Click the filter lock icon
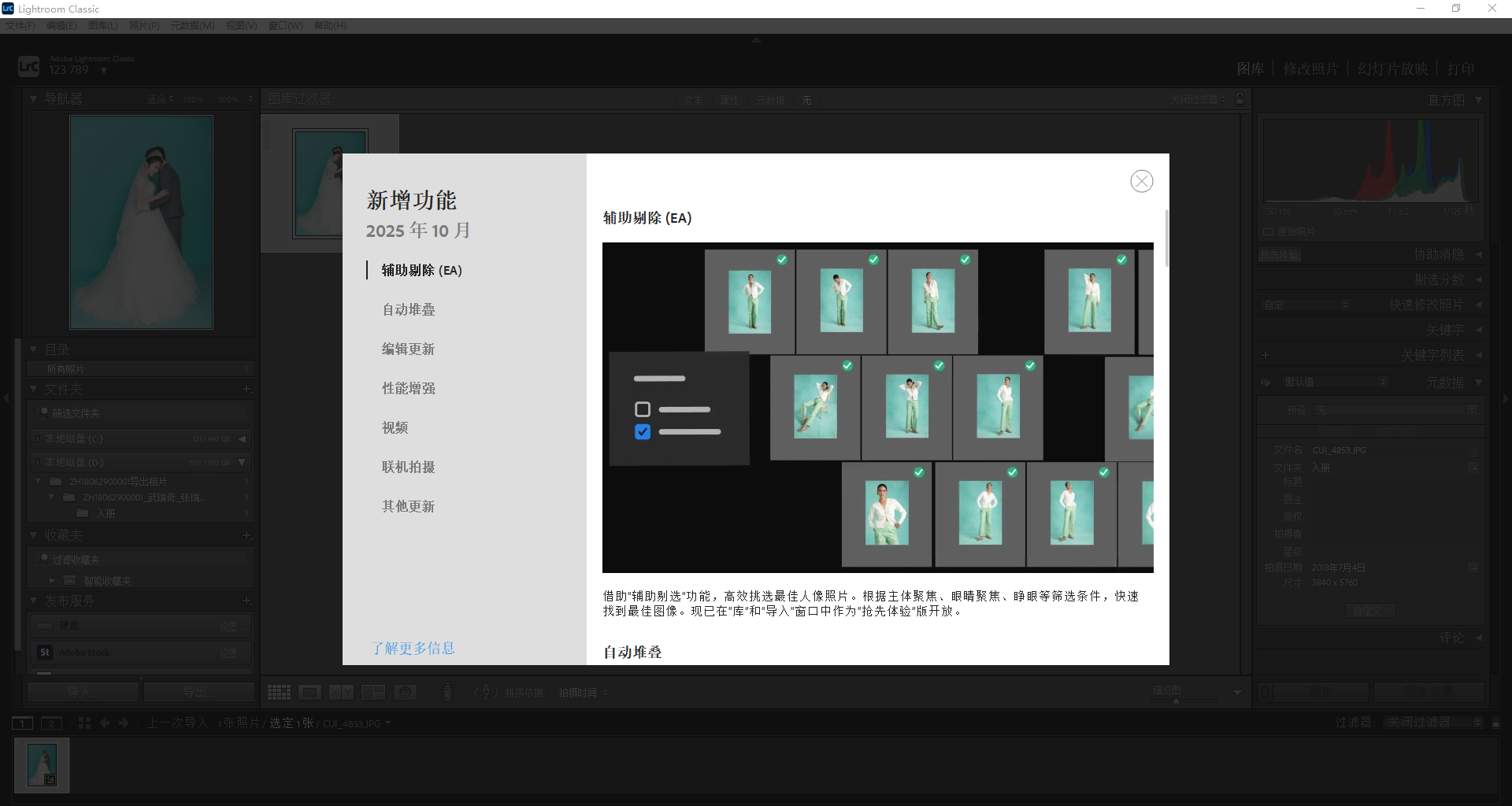This screenshot has width=1512, height=806. click(x=1240, y=99)
